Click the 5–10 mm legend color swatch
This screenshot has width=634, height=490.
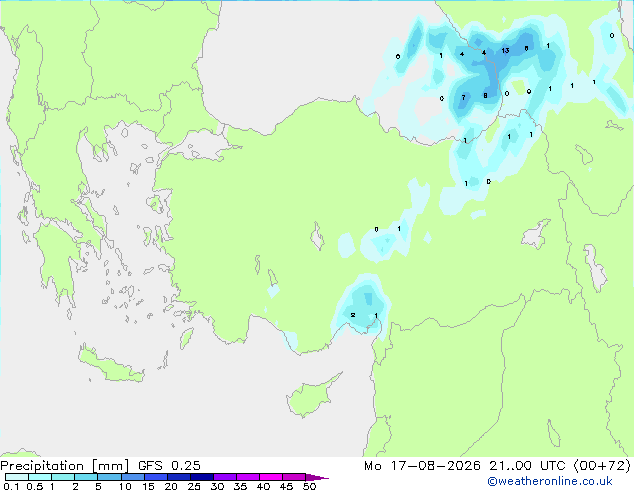(109, 477)
